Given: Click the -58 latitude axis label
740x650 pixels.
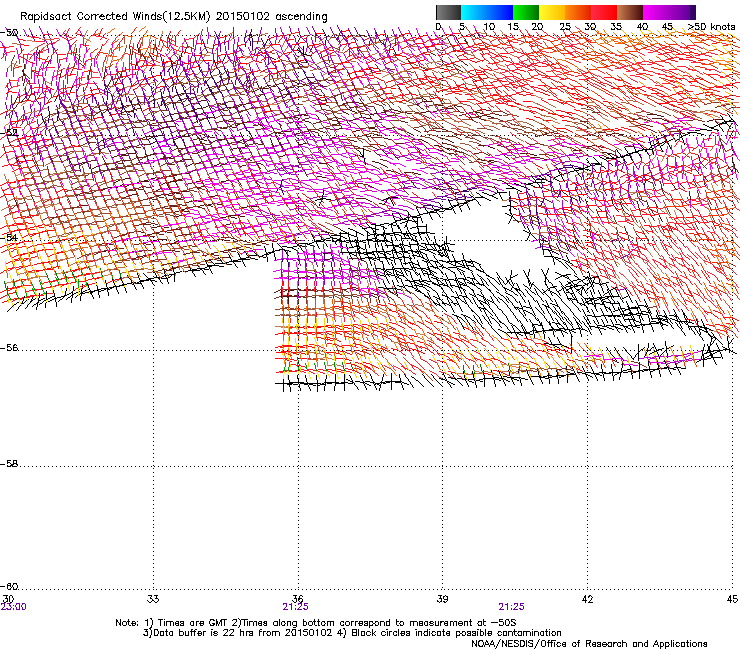Looking at the screenshot, I should tap(9, 464).
